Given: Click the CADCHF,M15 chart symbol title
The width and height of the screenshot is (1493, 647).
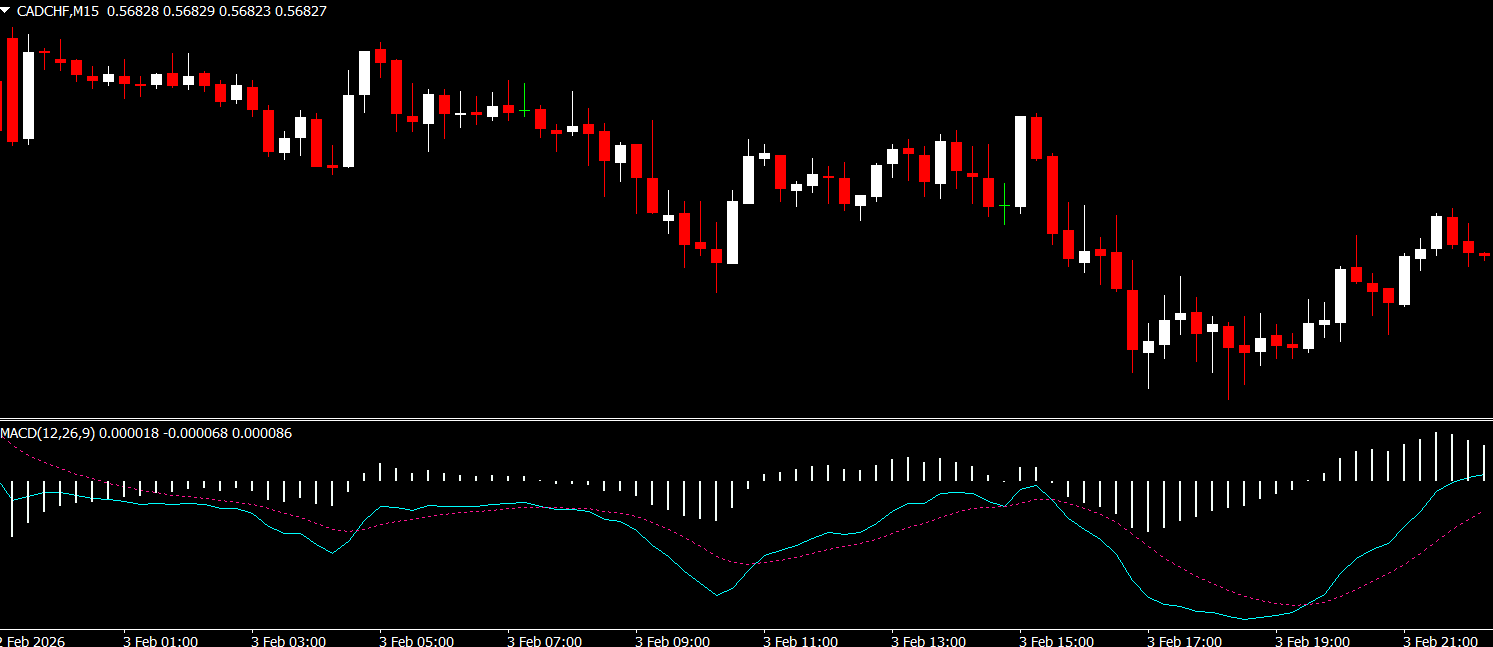Looking at the screenshot, I should tap(58, 11).
